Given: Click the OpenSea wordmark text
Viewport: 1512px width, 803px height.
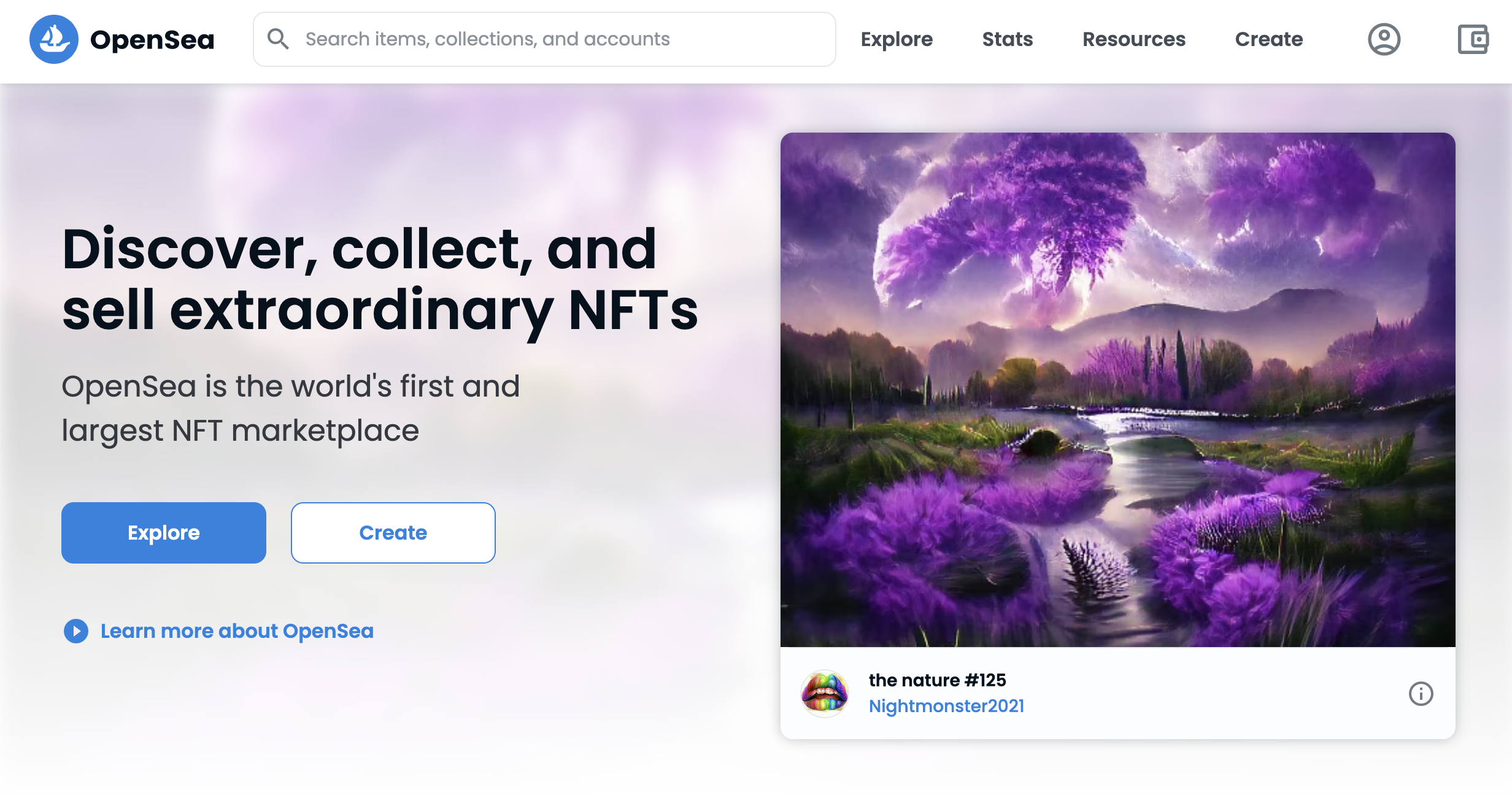Looking at the screenshot, I should 152,40.
